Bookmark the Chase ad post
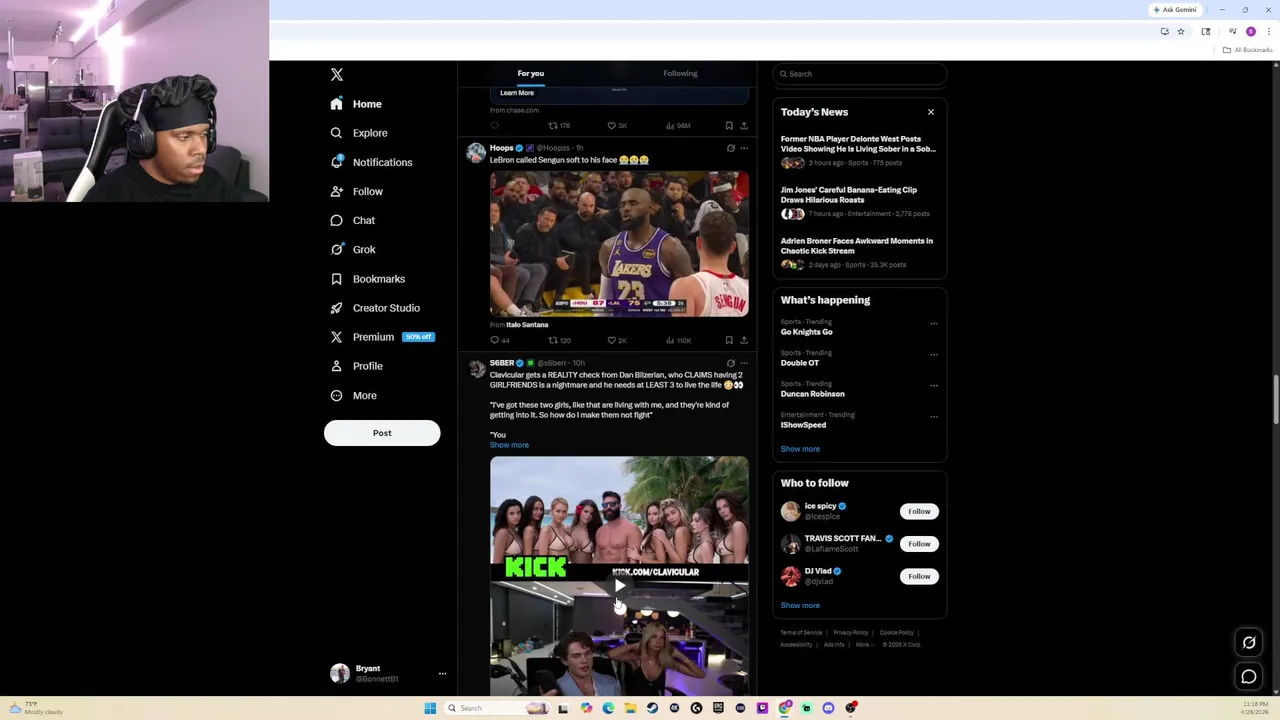The width and height of the screenshot is (1280, 720). [x=729, y=126]
